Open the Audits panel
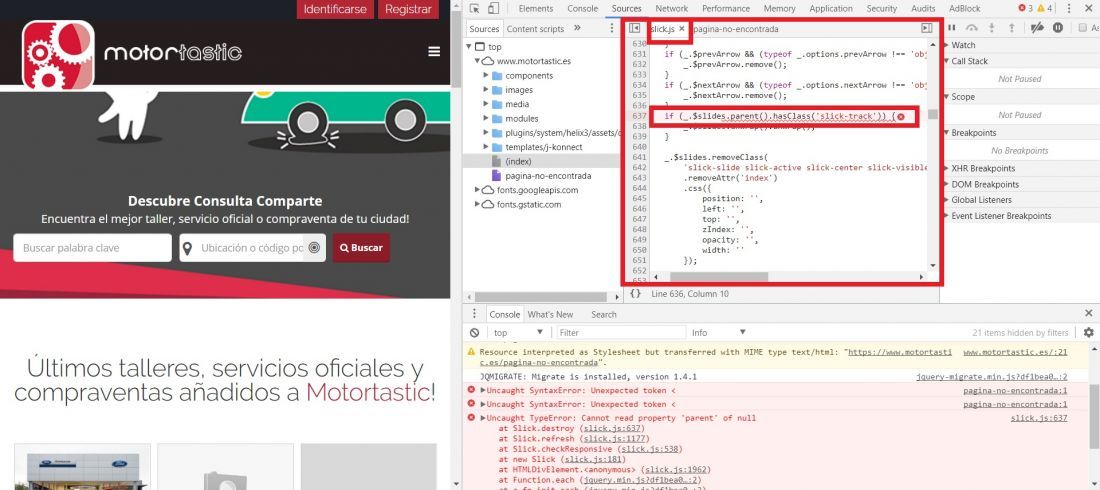 pos(923,8)
